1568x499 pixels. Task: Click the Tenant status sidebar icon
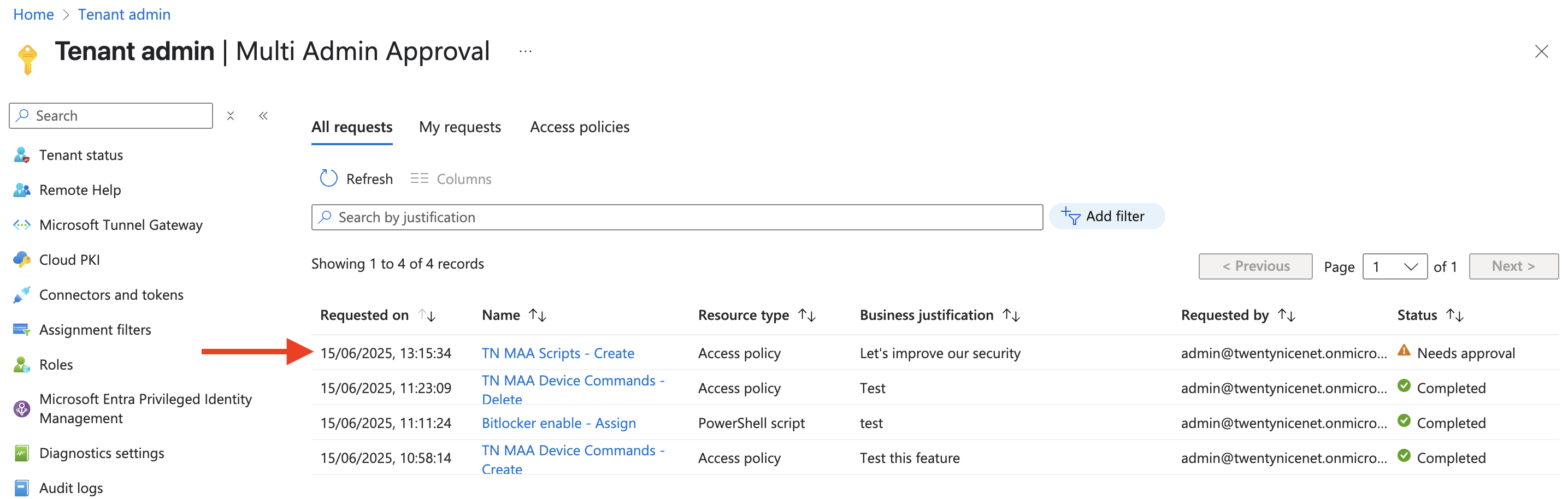21,155
